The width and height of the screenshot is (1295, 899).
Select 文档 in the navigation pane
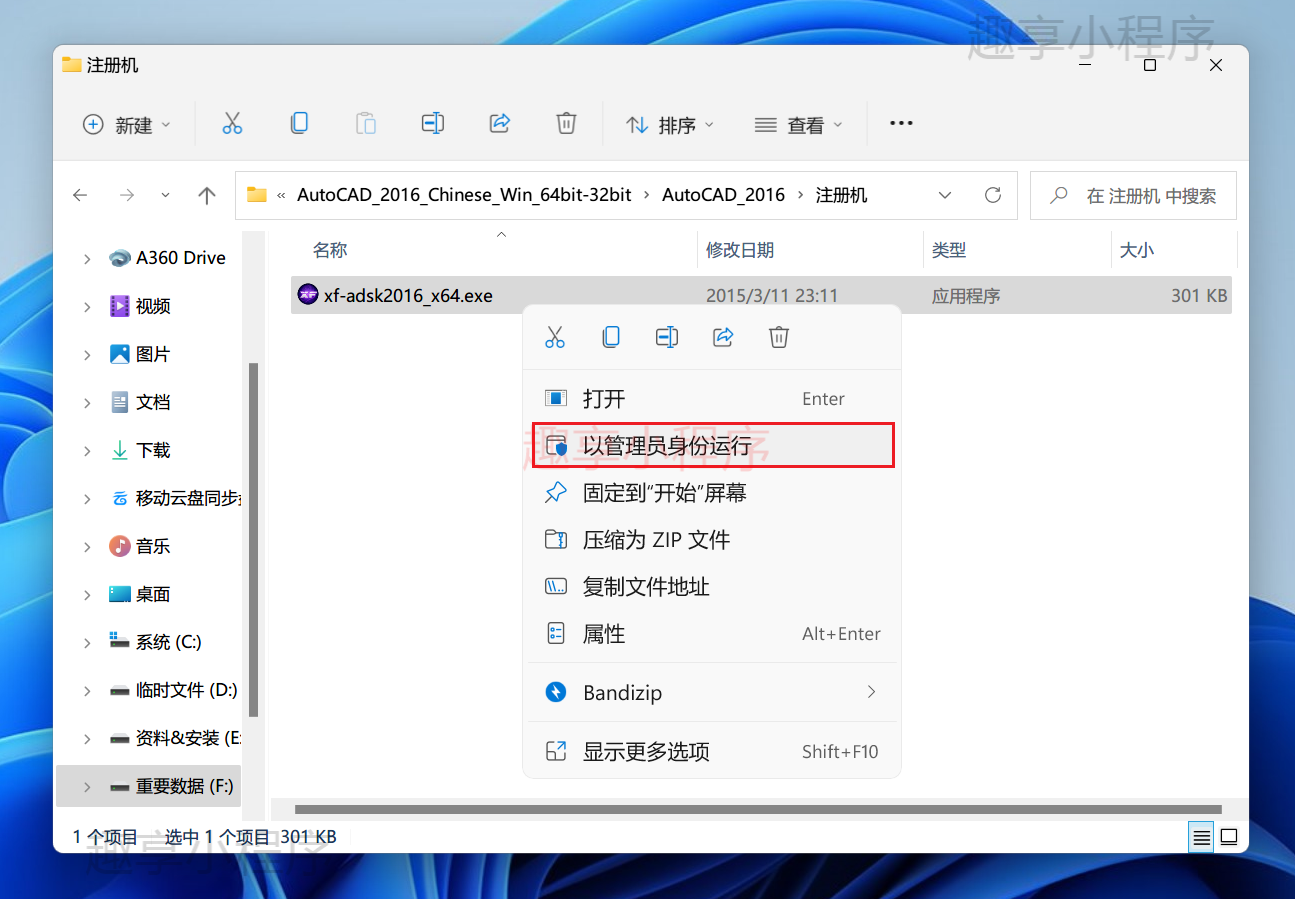point(153,402)
